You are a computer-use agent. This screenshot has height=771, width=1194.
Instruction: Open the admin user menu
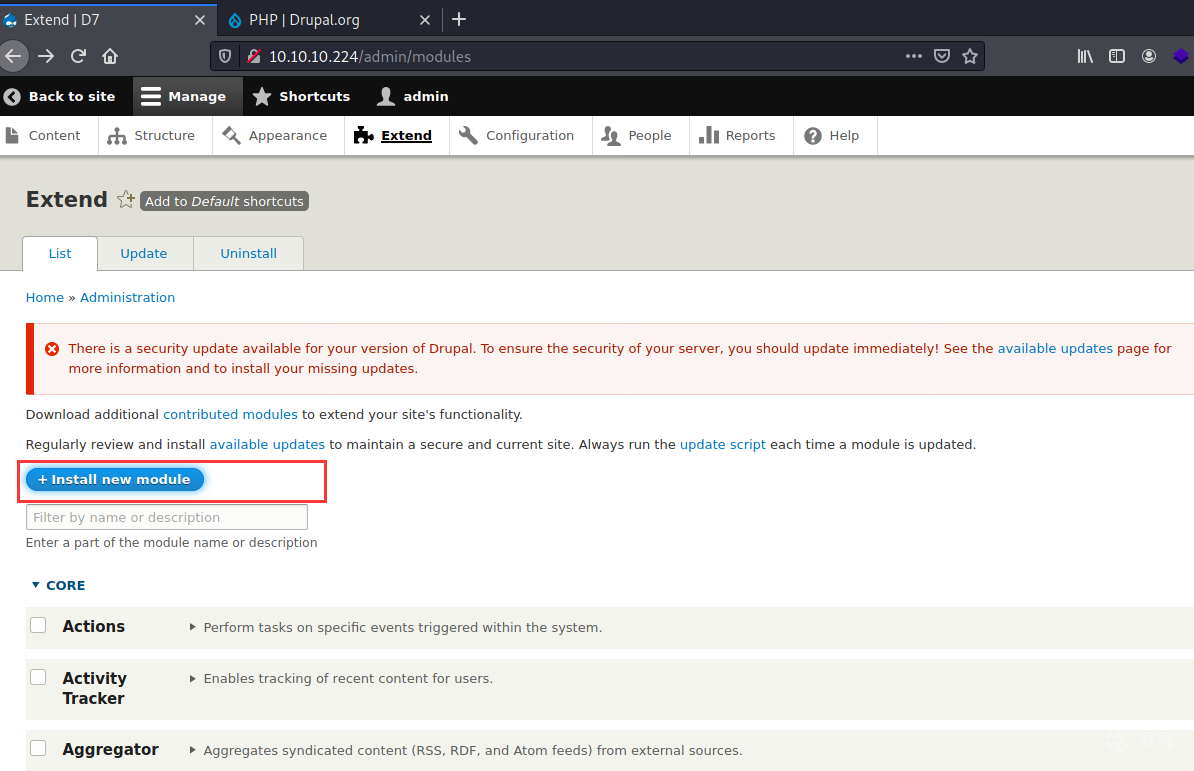click(x=413, y=97)
